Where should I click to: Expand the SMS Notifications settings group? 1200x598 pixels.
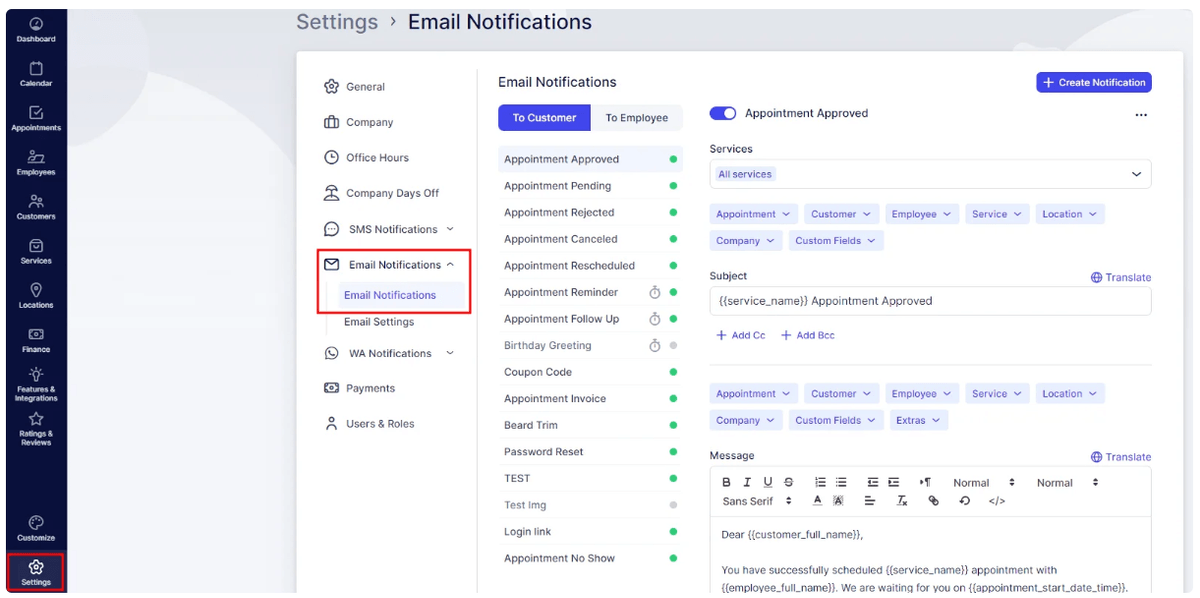(390, 229)
